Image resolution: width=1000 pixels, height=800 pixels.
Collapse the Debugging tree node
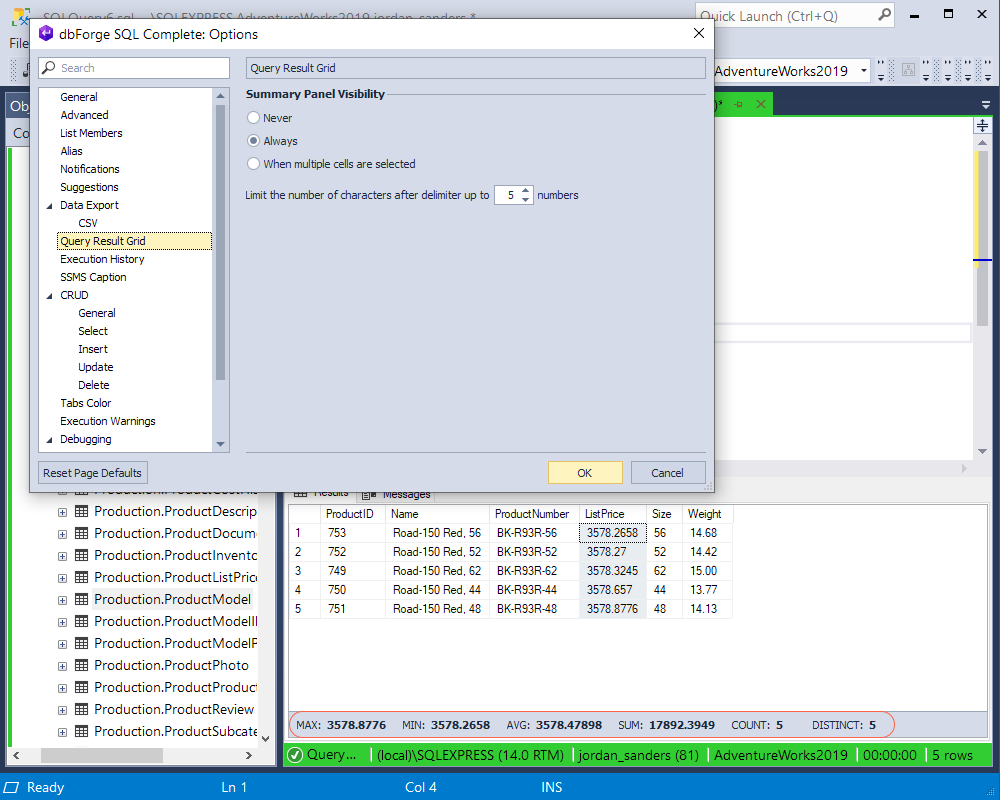(50, 440)
